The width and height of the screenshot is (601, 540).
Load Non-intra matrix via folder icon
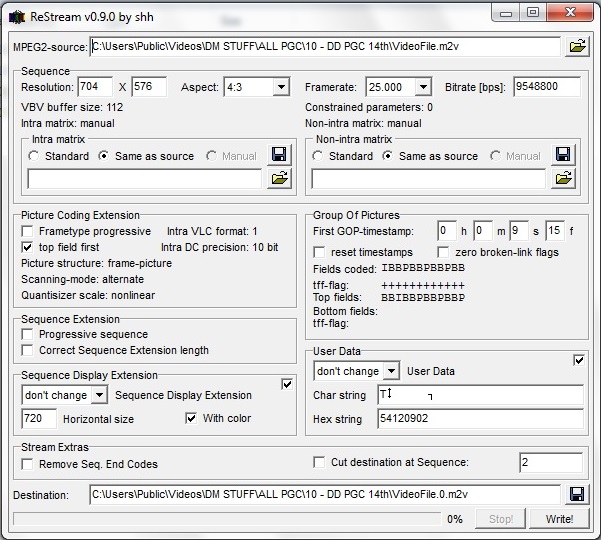pos(563,179)
